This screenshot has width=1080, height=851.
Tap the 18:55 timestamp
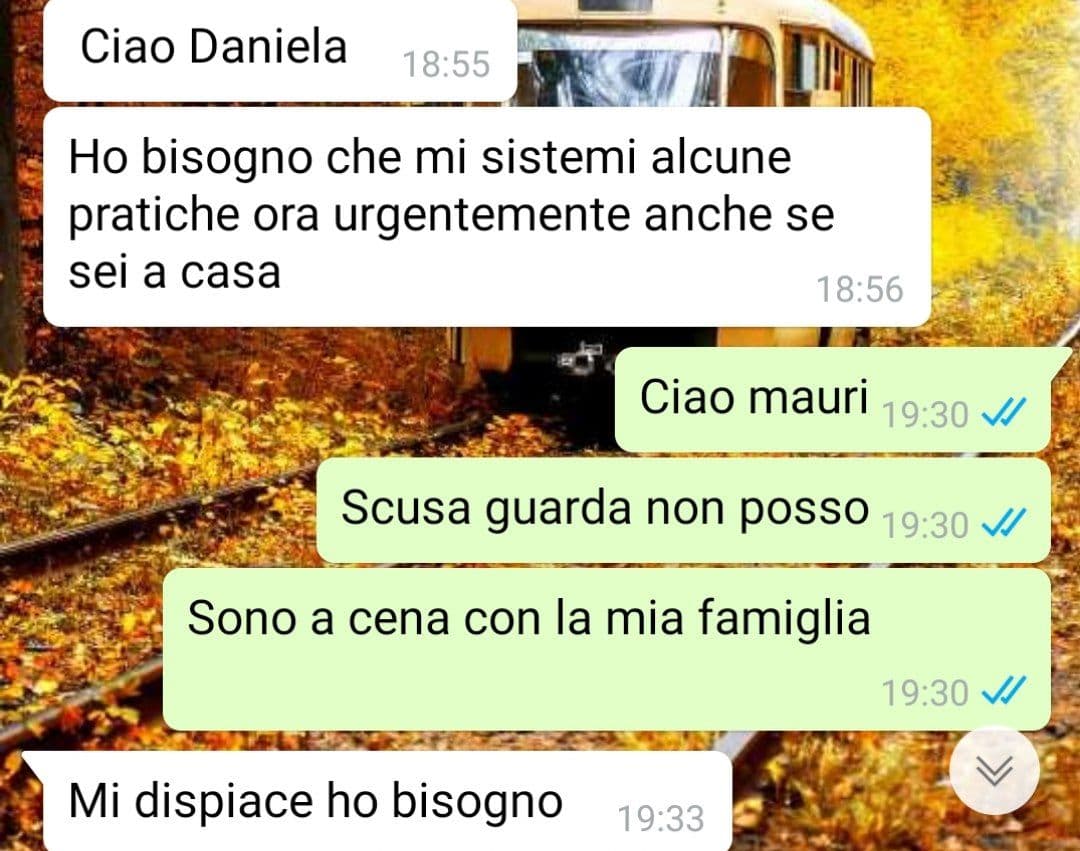(446, 65)
